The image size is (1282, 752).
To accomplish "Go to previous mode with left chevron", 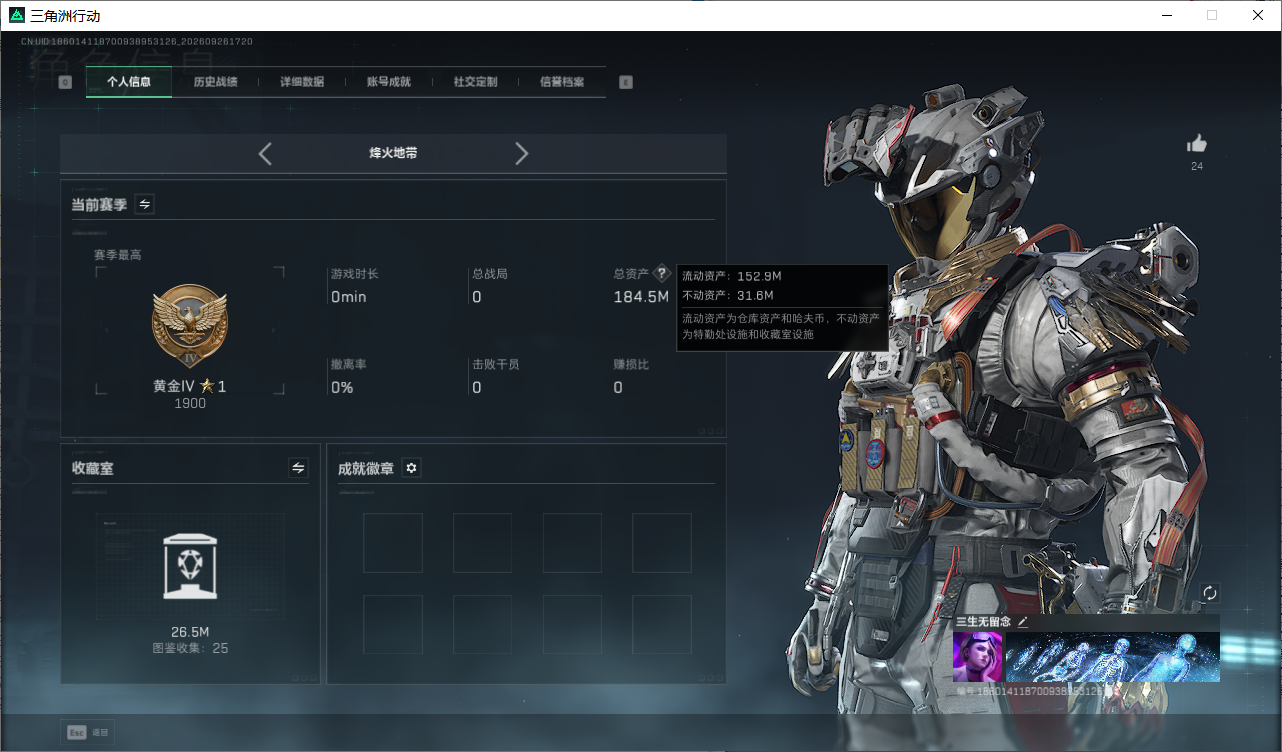I will coord(265,153).
